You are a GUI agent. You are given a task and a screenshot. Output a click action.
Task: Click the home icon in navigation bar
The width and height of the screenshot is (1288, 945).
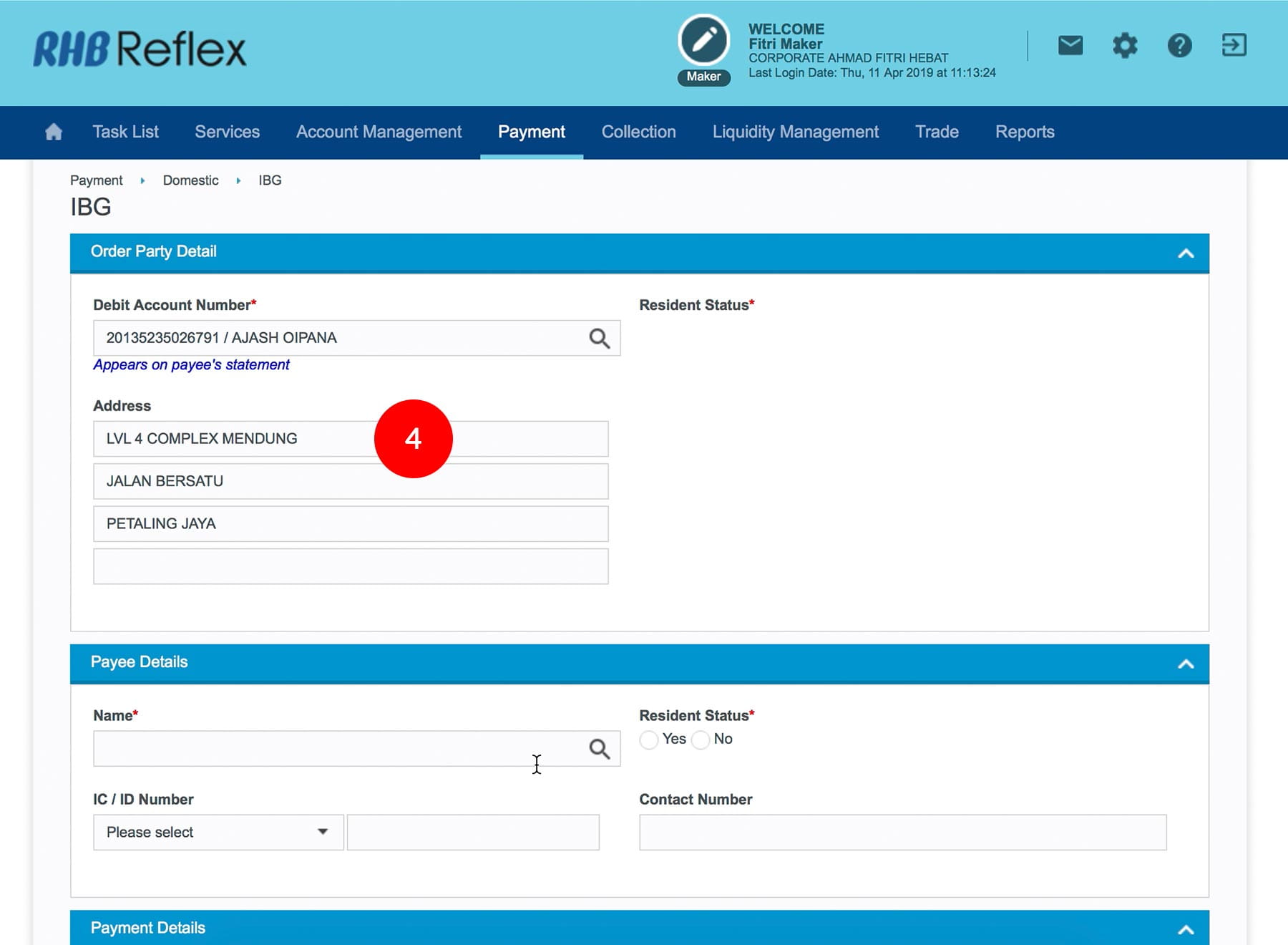54,132
